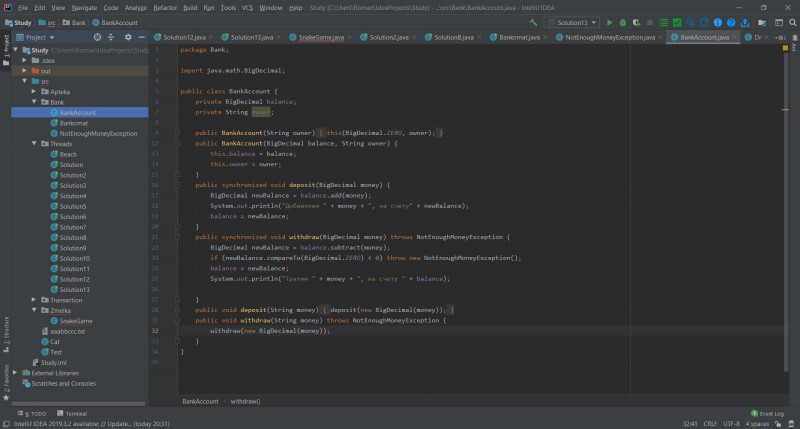This screenshot has height=429, width=800.
Task: Toggle the Favorites side tool window
Action: 6,383
